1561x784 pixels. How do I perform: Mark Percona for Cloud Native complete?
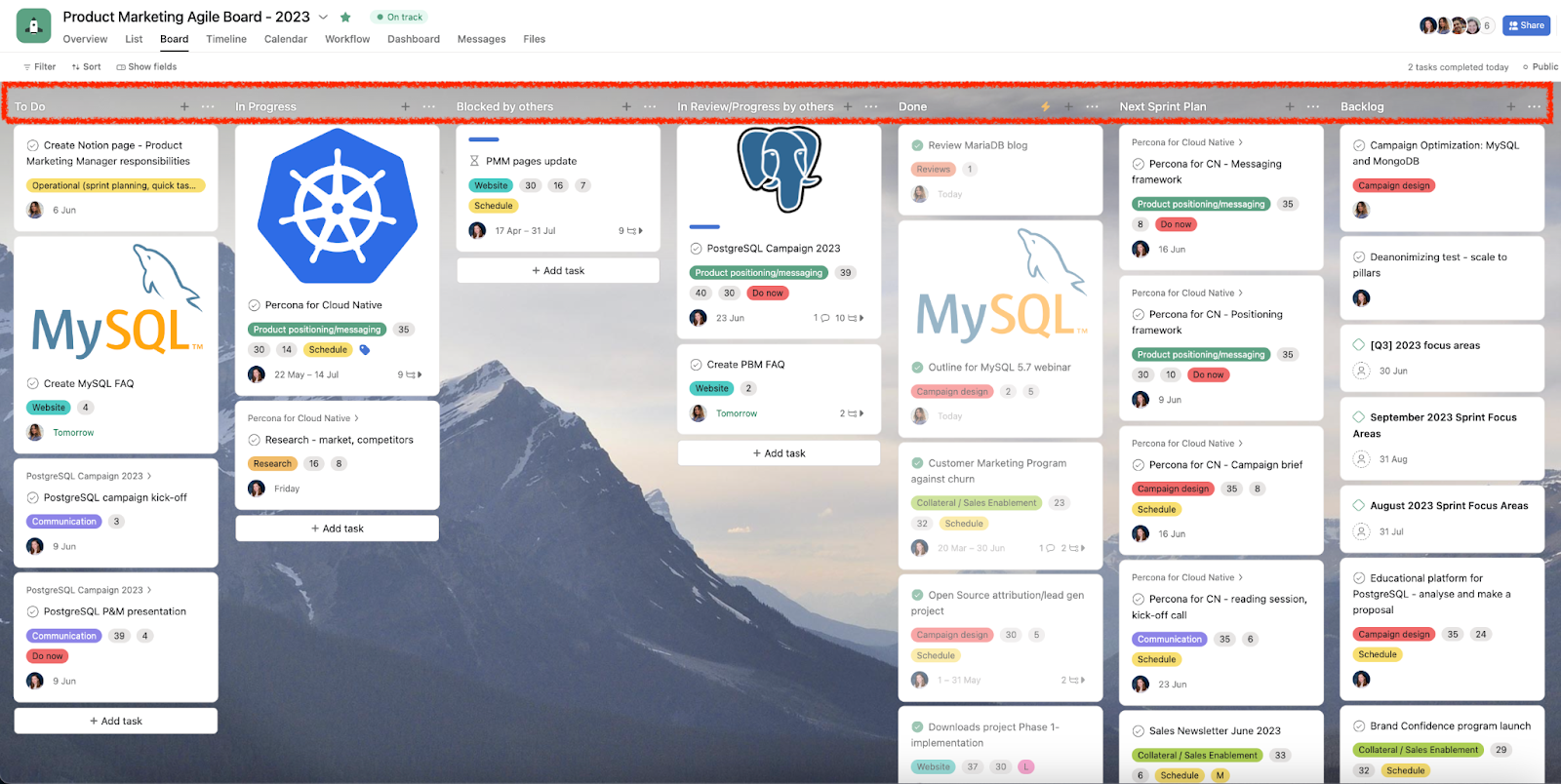pos(255,305)
